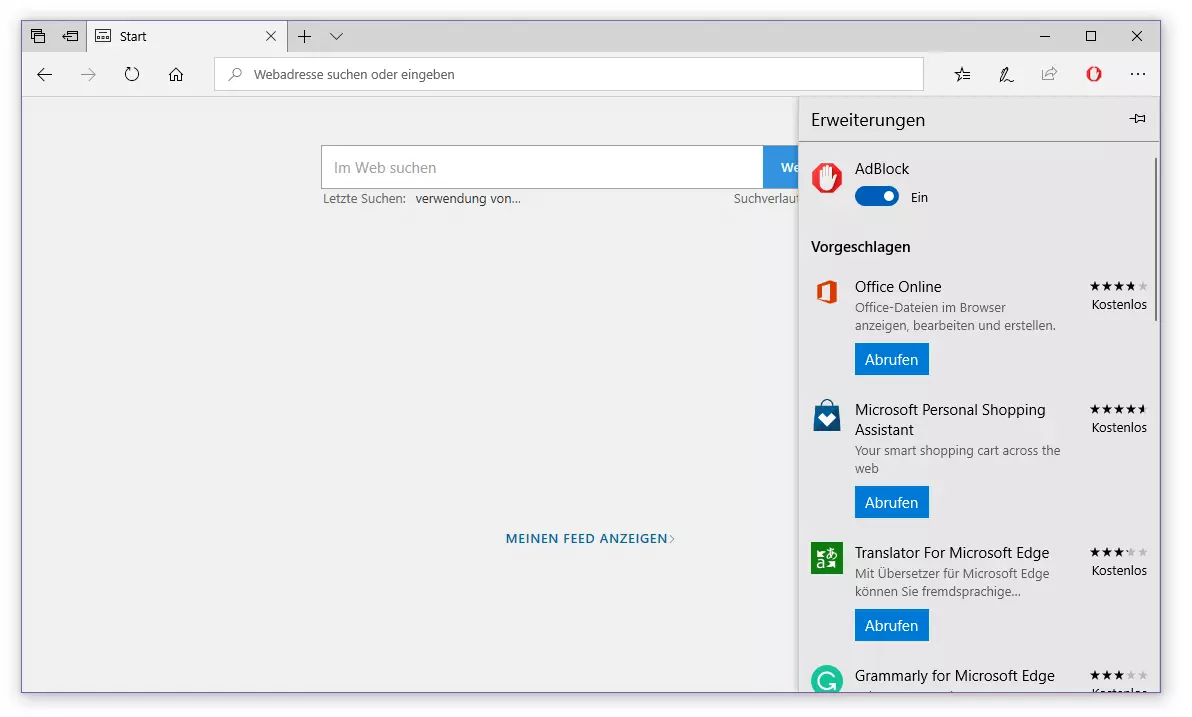Click the AdBlock toolbar icon
Image resolution: width=1192 pixels, height=717 pixels.
1094,74
